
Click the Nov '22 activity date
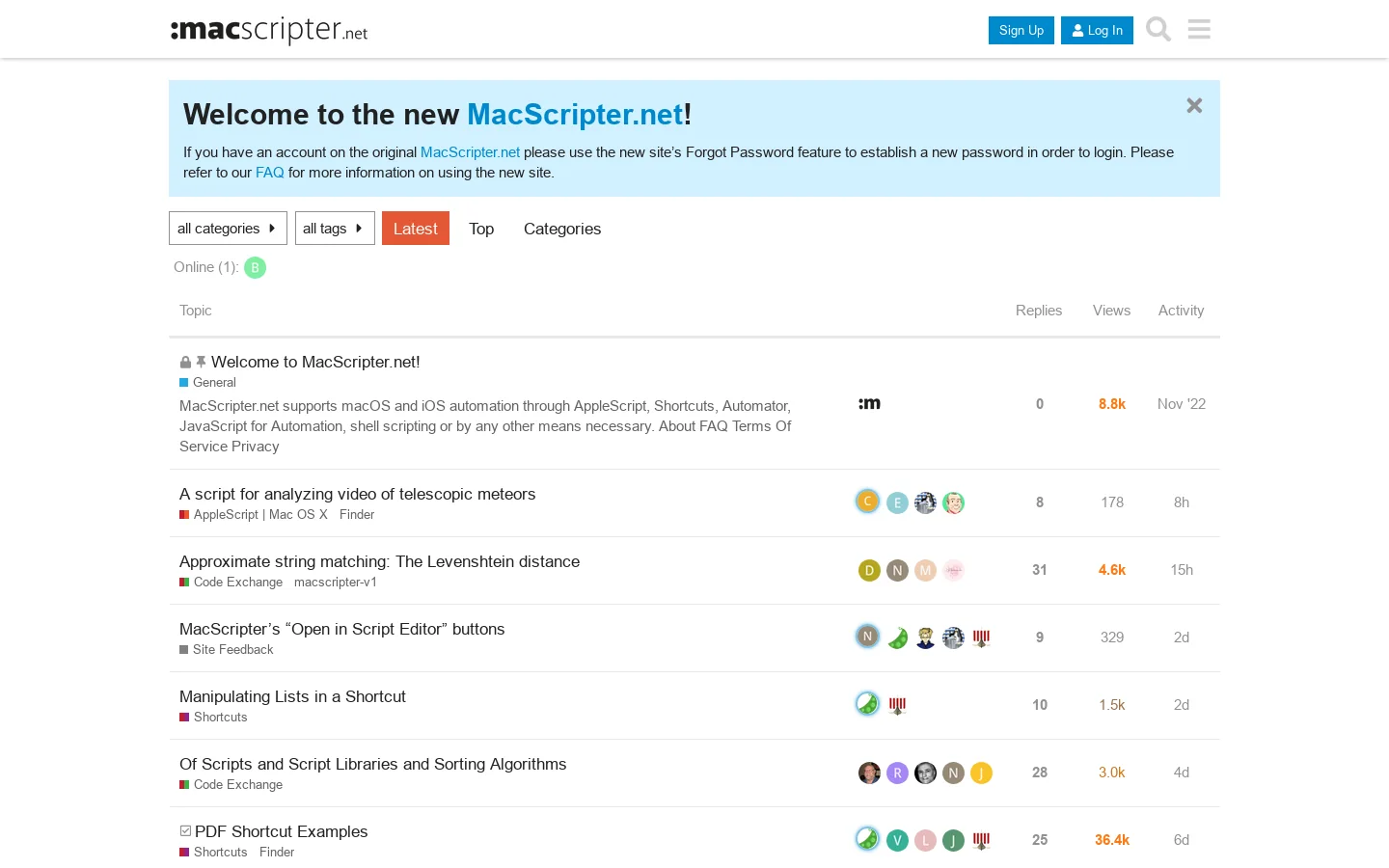(x=1182, y=404)
